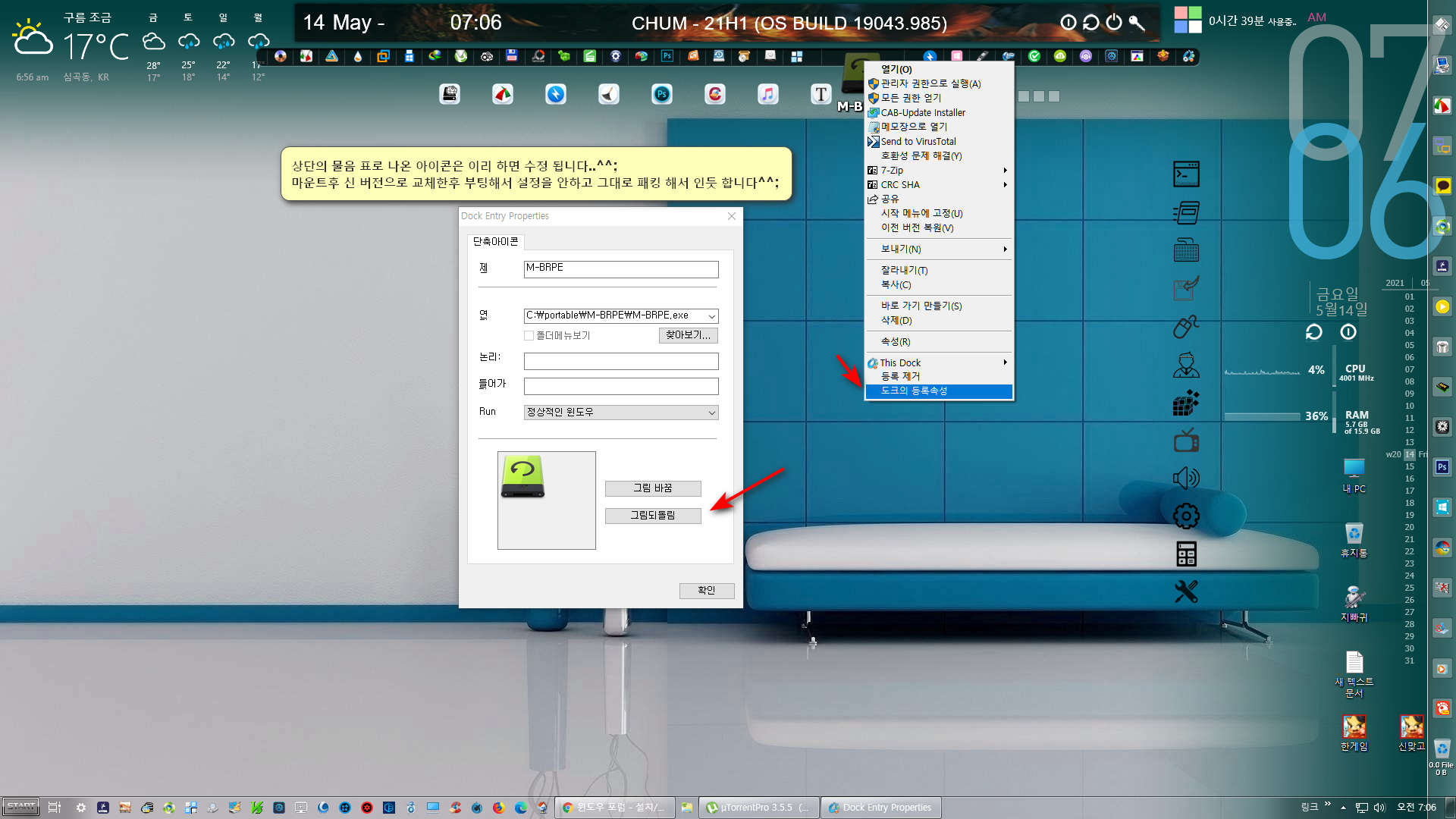Click the wrench icon in the top banner

pos(1136,23)
